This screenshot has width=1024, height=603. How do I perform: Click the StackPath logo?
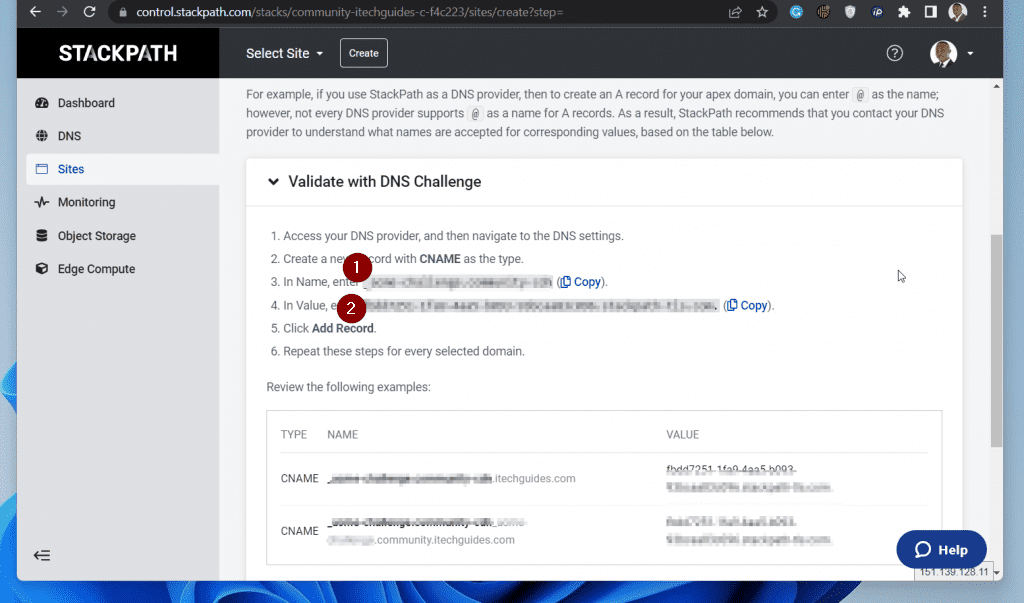[x=118, y=53]
